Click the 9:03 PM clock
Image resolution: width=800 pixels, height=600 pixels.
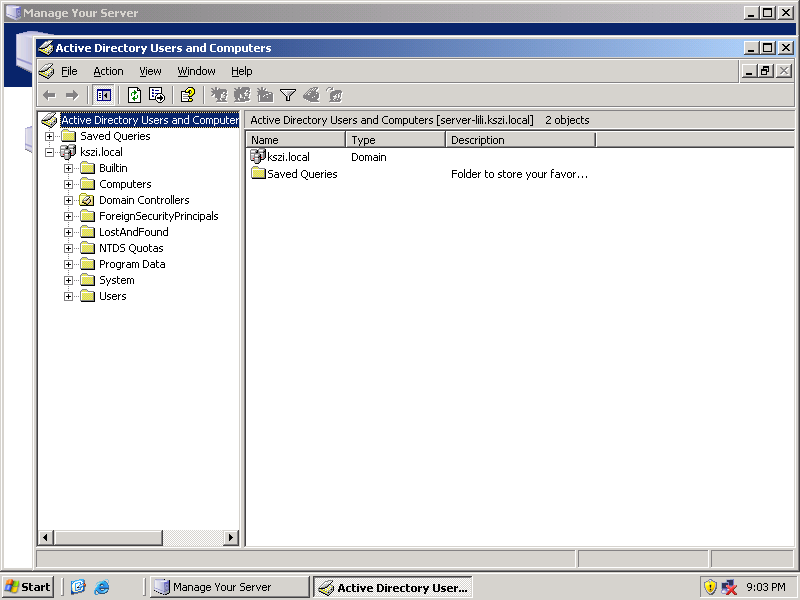coord(765,587)
